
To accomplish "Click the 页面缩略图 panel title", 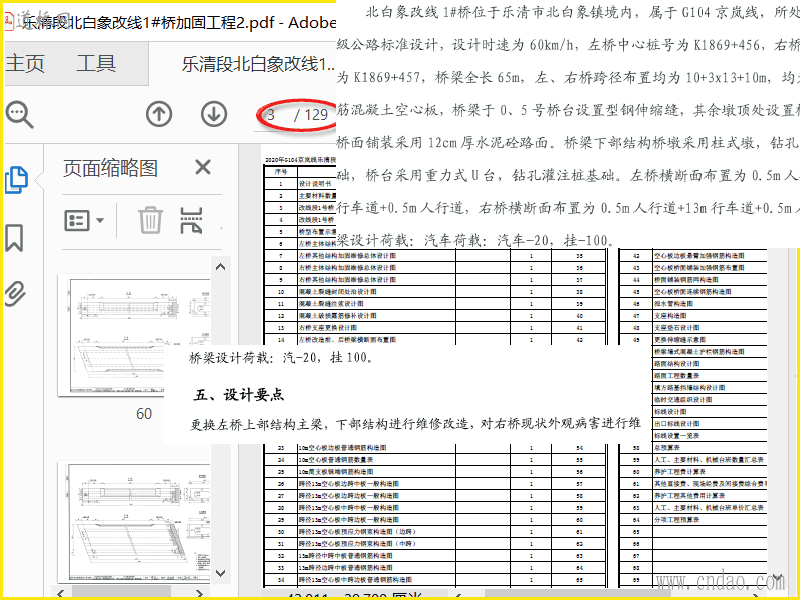I will pyautogui.click(x=110, y=168).
